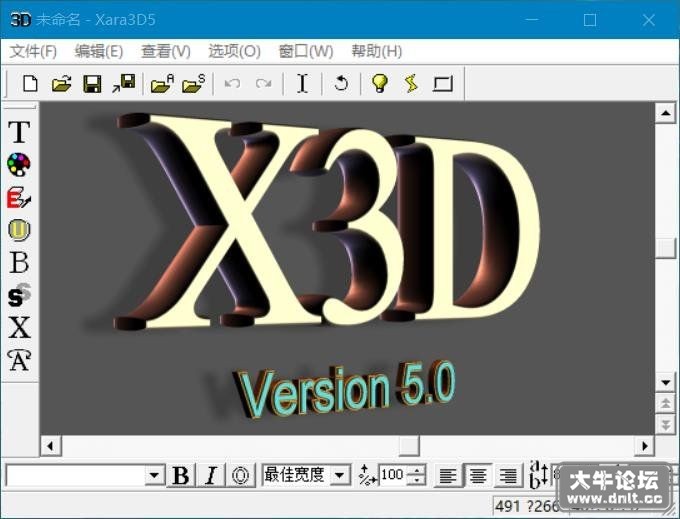This screenshot has width=680, height=519.
Task: Click the Export floppy-with-arrow icon
Action: coord(124,83)
